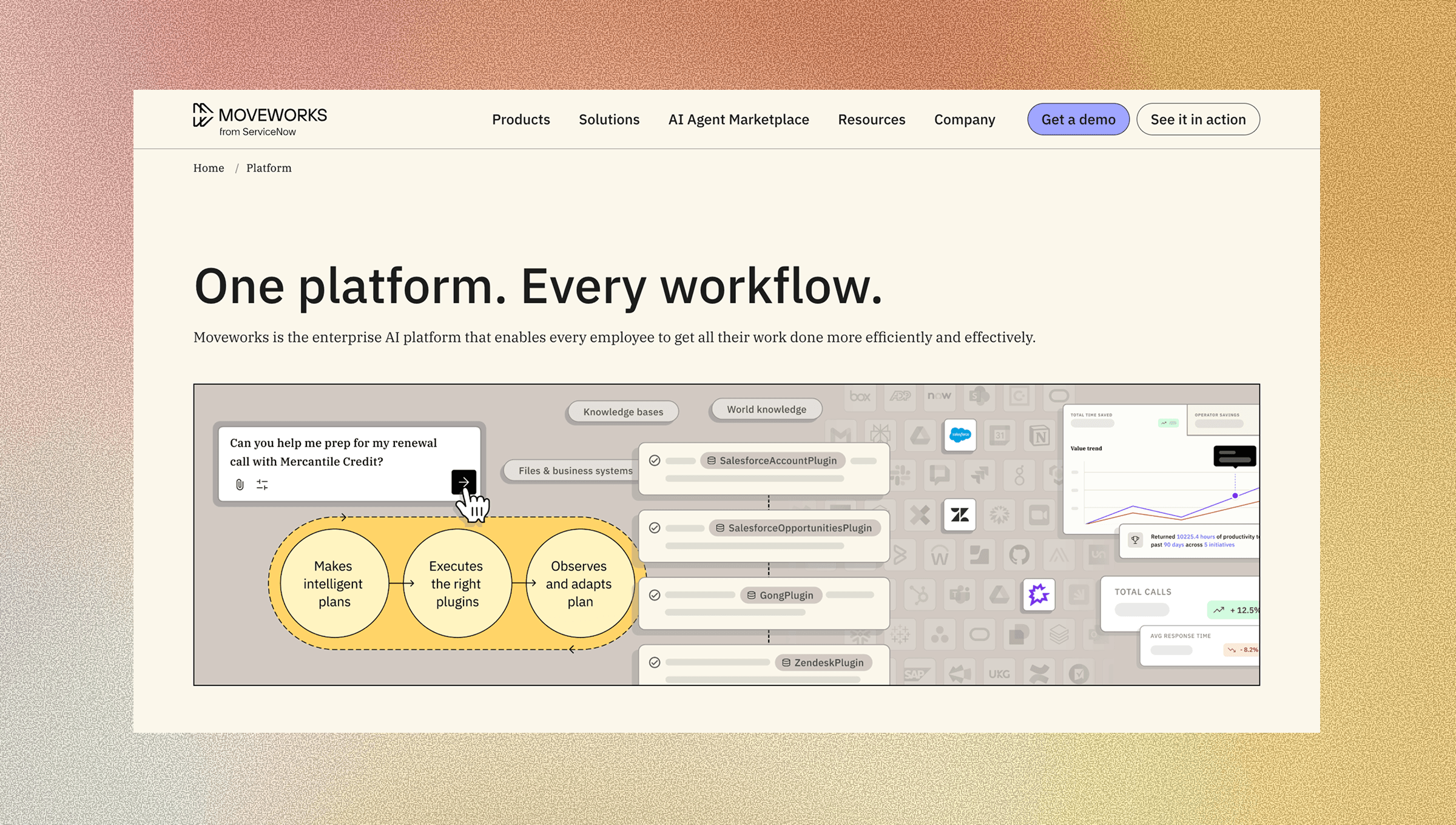This screenshot has width=1456, height=825.
Task: Select the purple Gong starburst tile
Action: pyautogui.click(x=1039, y=594)
